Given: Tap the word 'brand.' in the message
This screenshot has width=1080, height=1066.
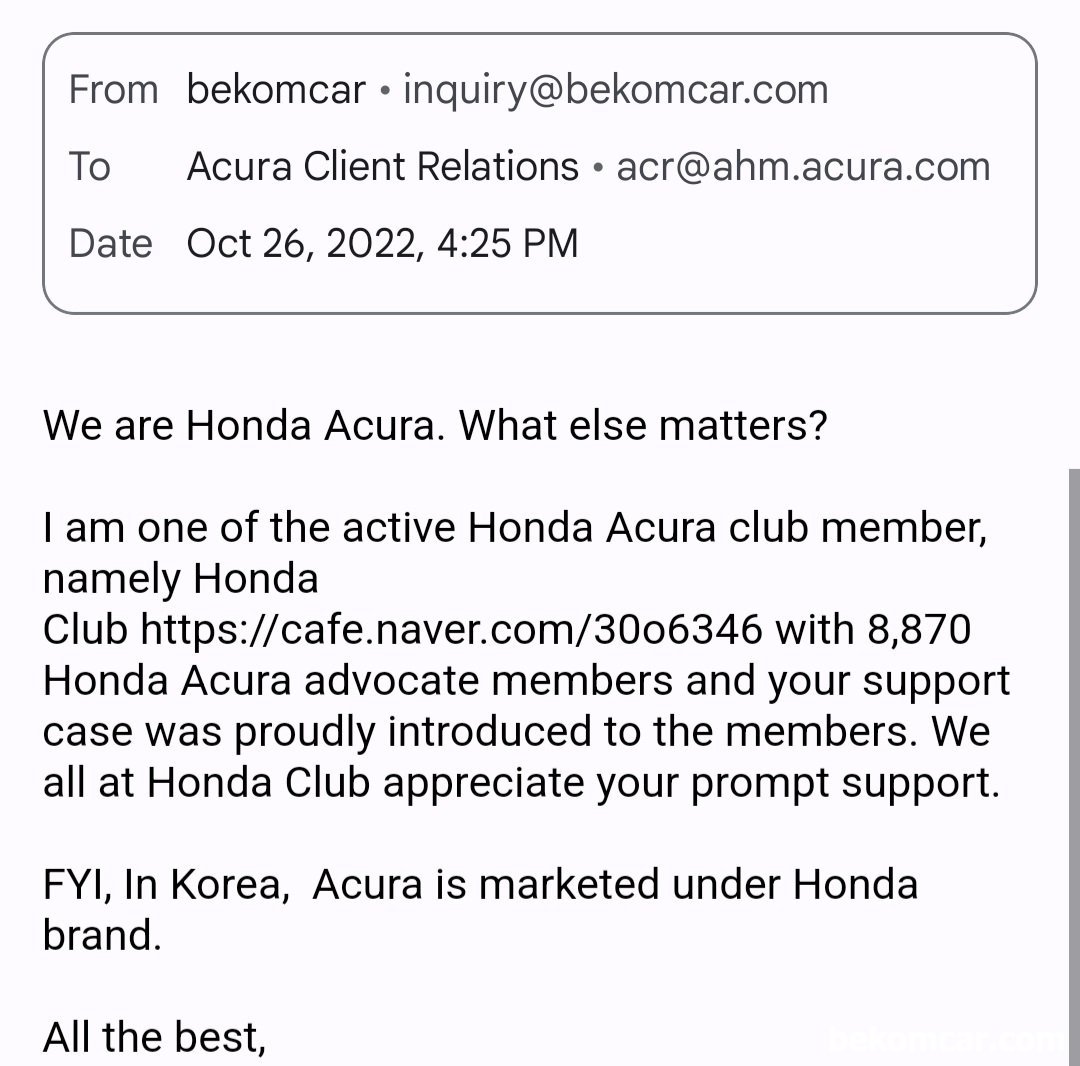Looking at the screenshot, I should (x=102, y=935).
